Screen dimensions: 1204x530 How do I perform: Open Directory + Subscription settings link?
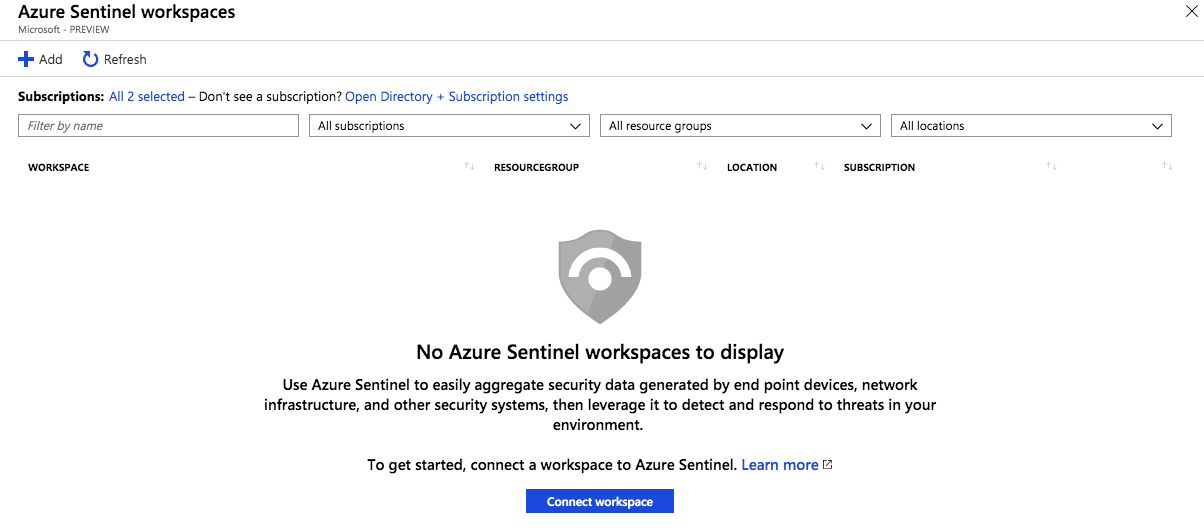pyautogui.click(x=456, y=97)
